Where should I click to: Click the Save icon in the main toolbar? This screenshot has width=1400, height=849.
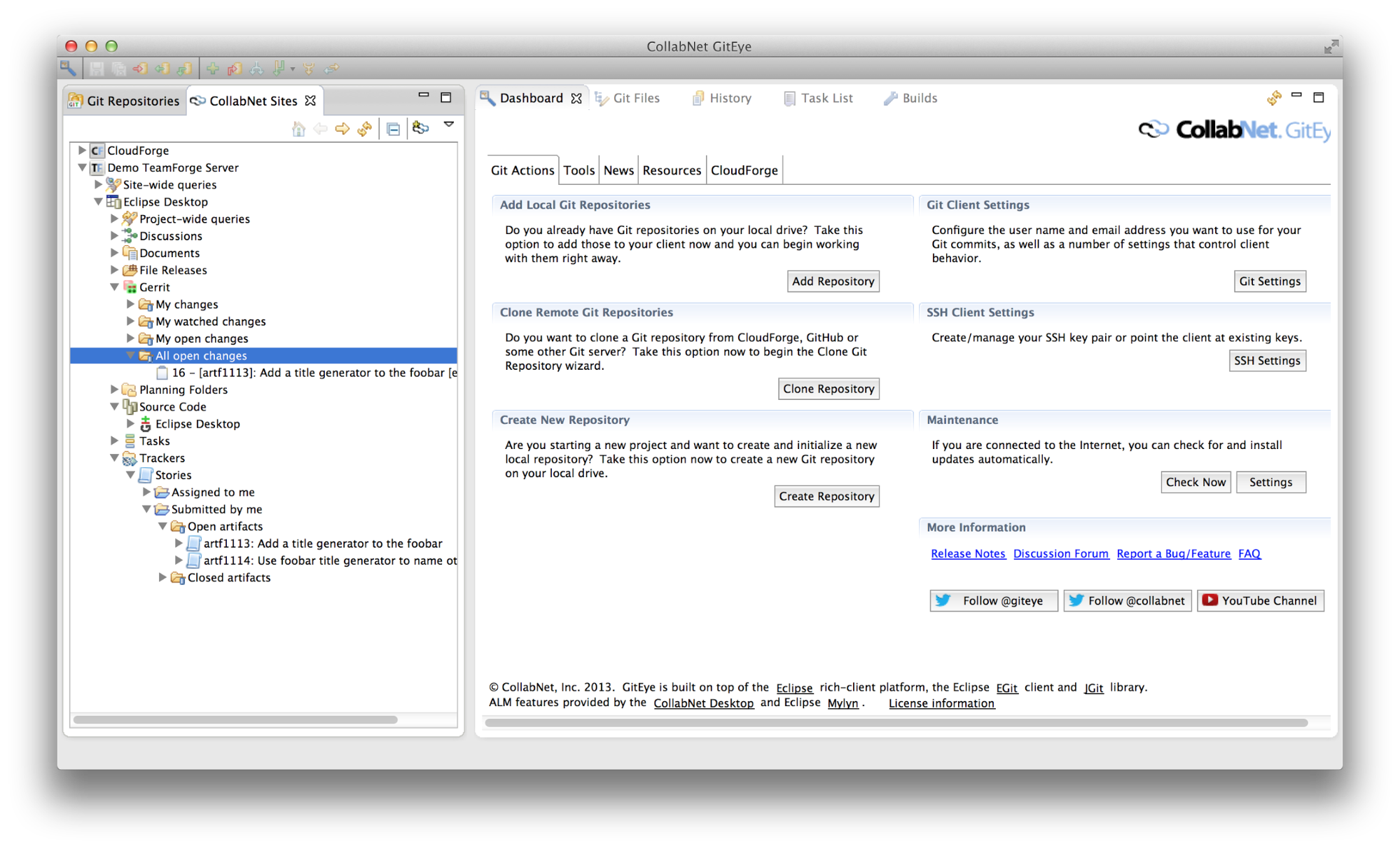tap(98, 69)
